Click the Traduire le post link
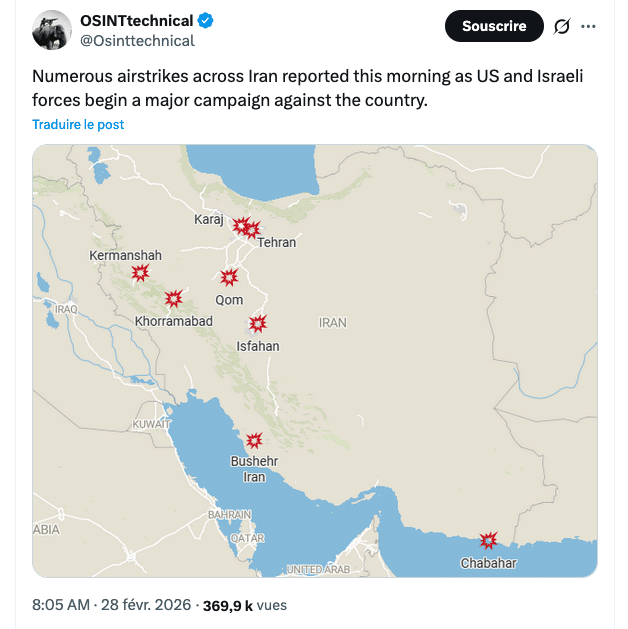 [x=78, y=125]
